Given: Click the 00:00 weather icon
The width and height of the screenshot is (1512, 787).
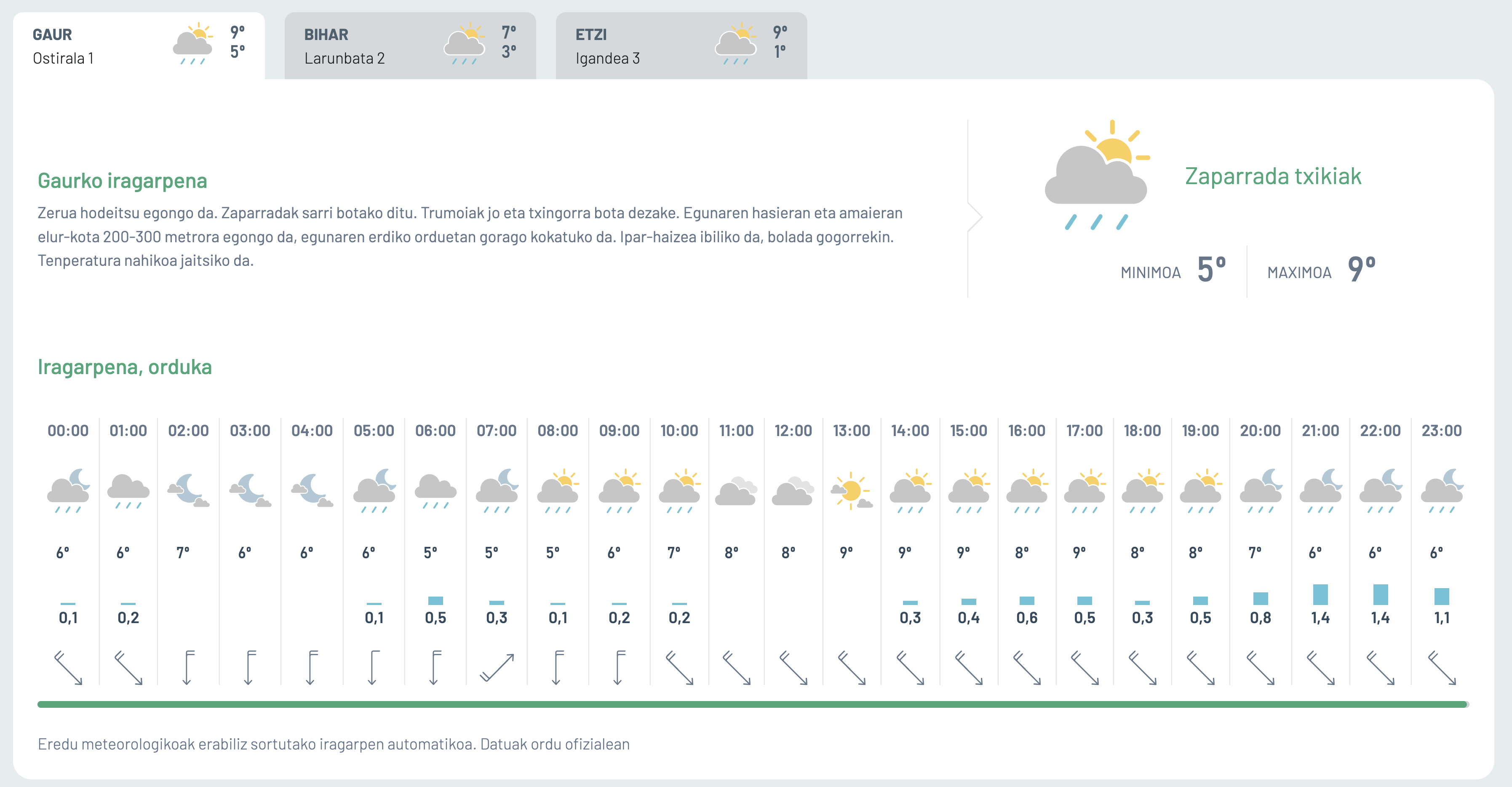Looking at the screenshot, I should pos(69,491).
